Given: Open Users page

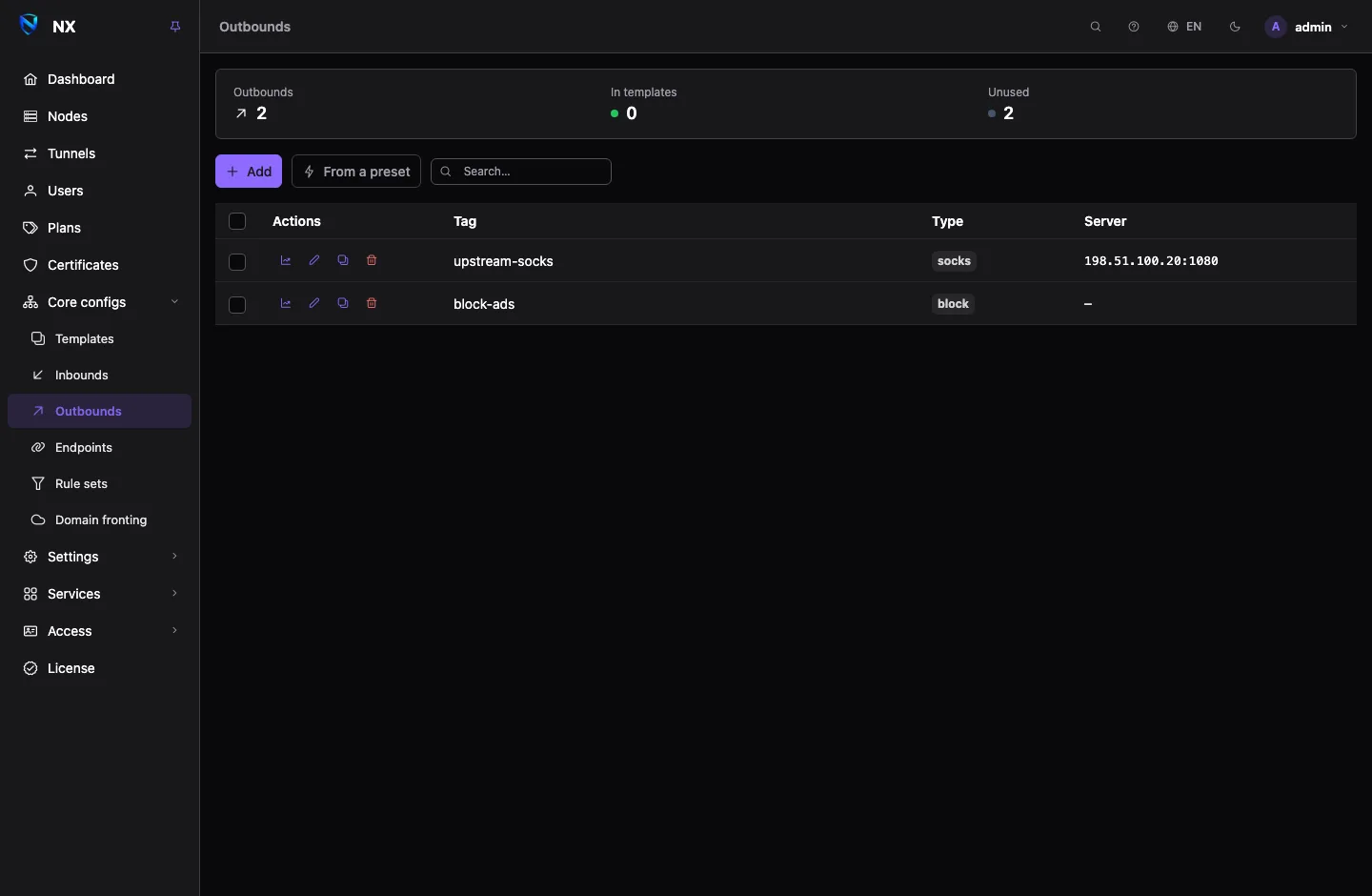Looking at the screenshot, I should tap(99, 191).
